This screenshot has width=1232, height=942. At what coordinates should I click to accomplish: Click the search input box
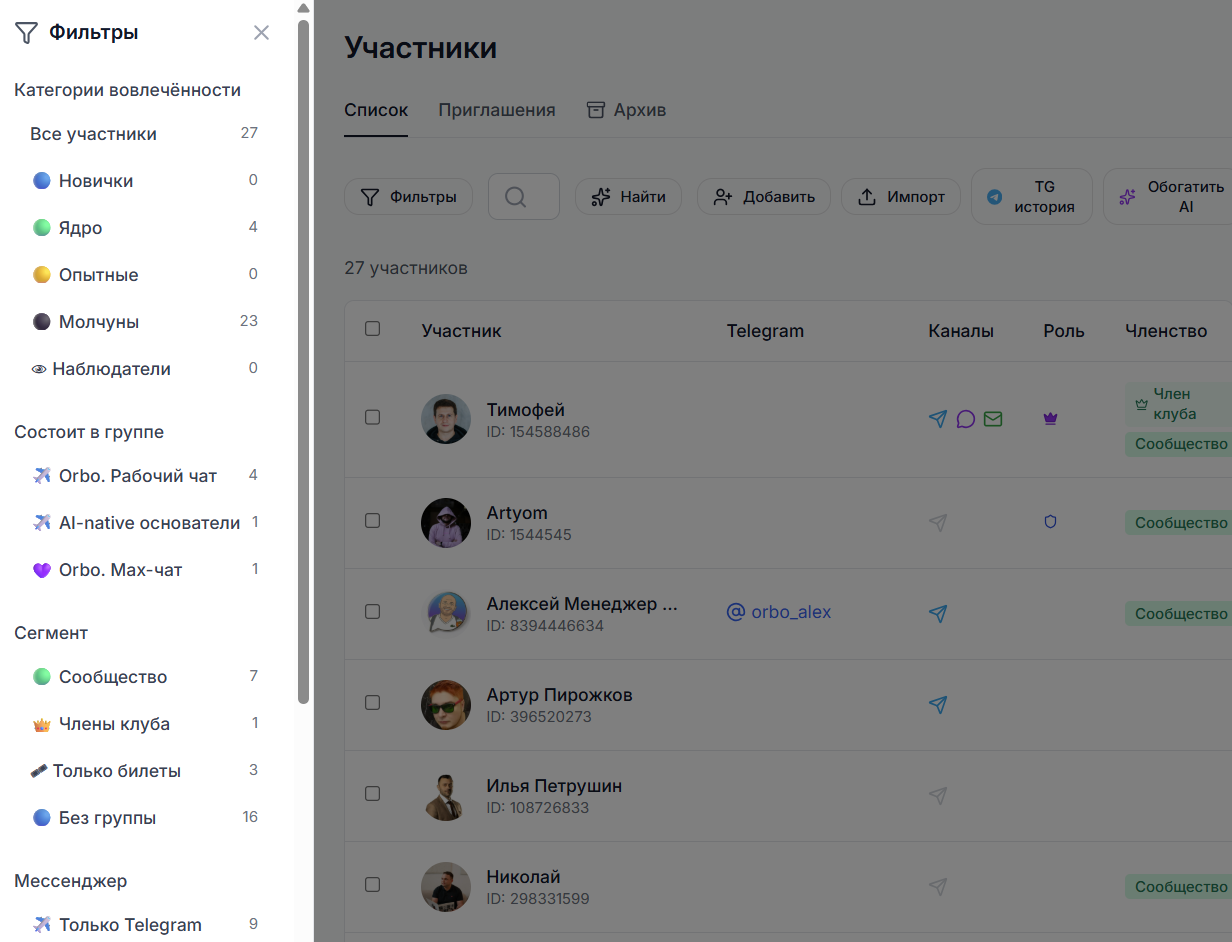[x=524, y=197]
